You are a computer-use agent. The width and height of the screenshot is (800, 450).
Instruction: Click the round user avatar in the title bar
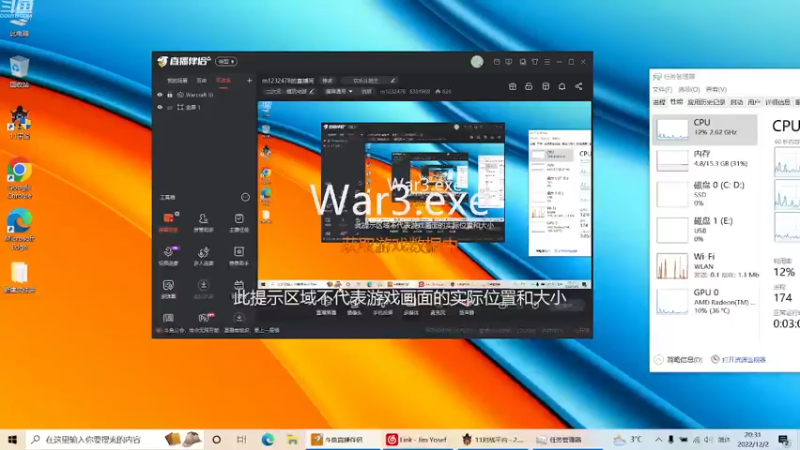[477, 62]
